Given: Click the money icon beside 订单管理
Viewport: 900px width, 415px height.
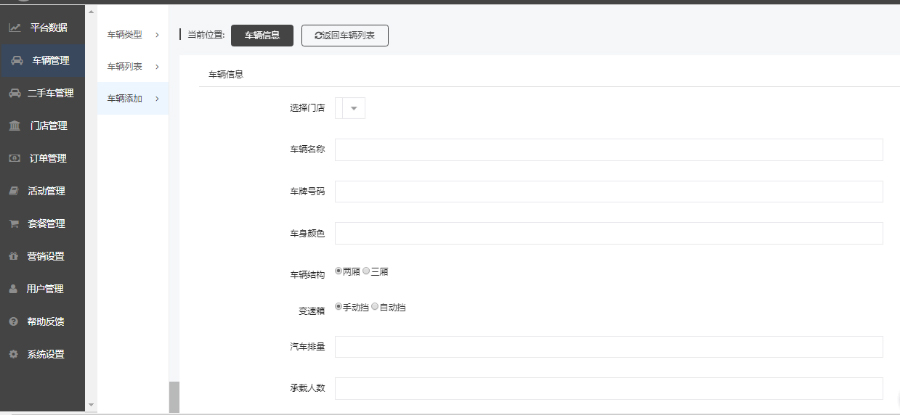Looking at the screenshot, I should click(x=14, y=158).
